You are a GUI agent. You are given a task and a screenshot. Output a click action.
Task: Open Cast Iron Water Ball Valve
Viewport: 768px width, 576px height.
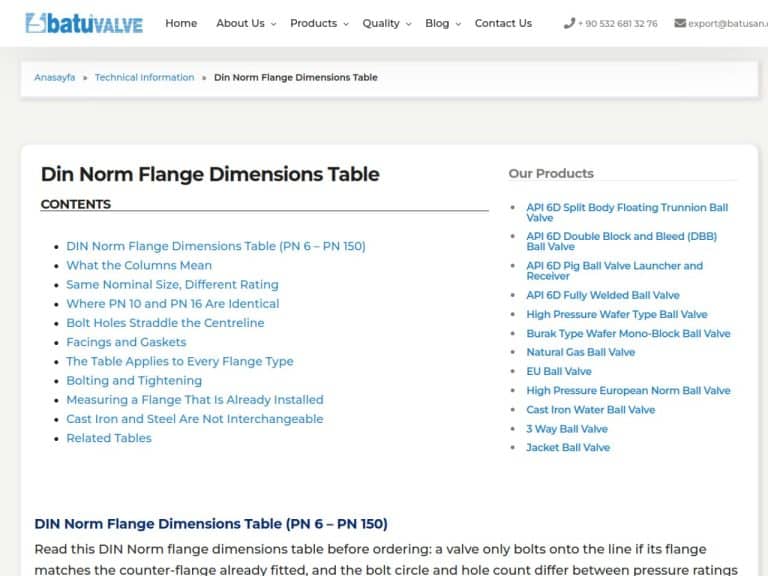(591, 409)
